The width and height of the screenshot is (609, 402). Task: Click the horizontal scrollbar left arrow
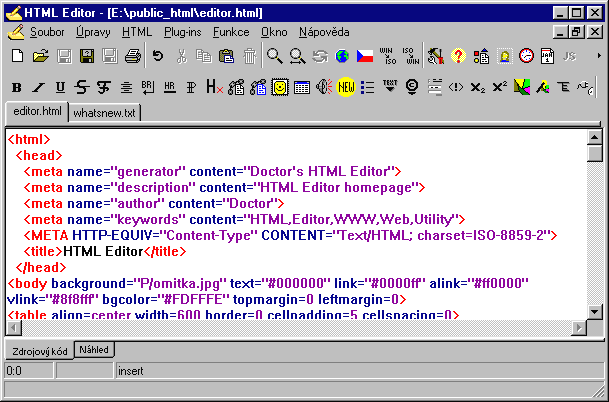click(14, 328)
